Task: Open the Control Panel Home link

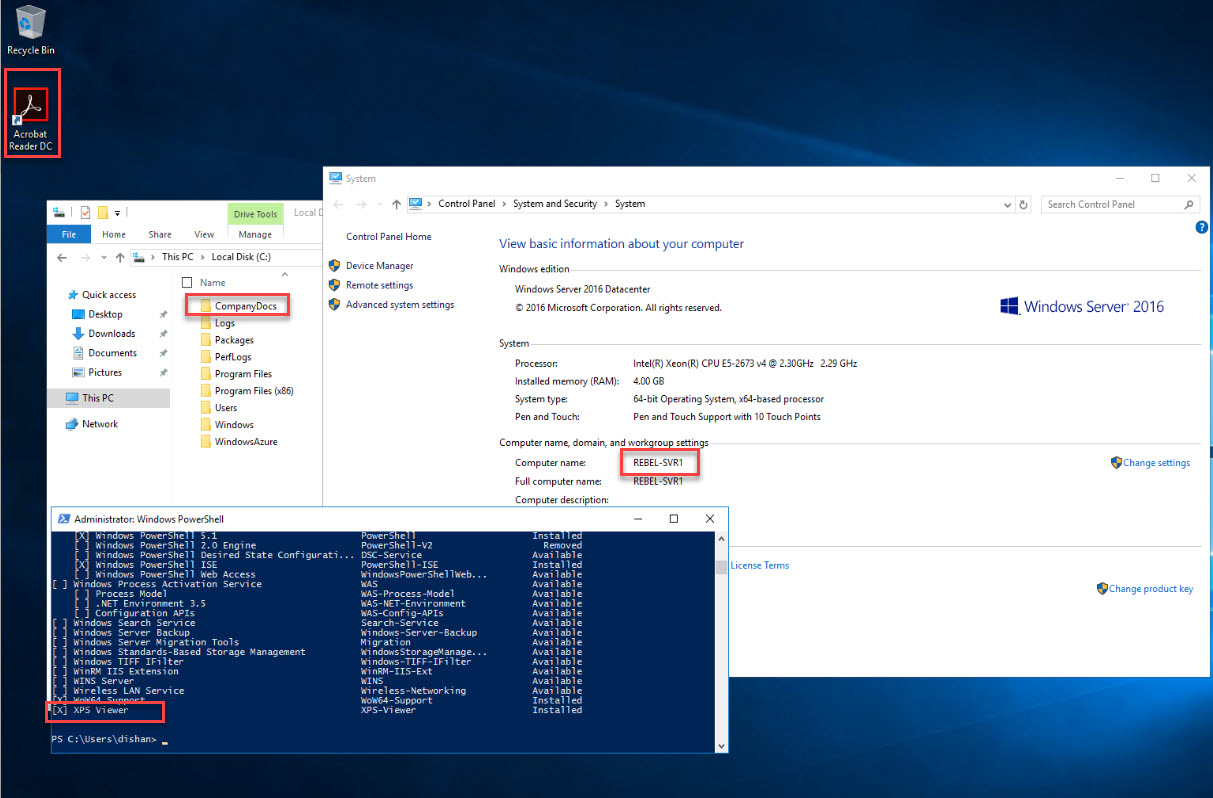Action: point(389,237)
